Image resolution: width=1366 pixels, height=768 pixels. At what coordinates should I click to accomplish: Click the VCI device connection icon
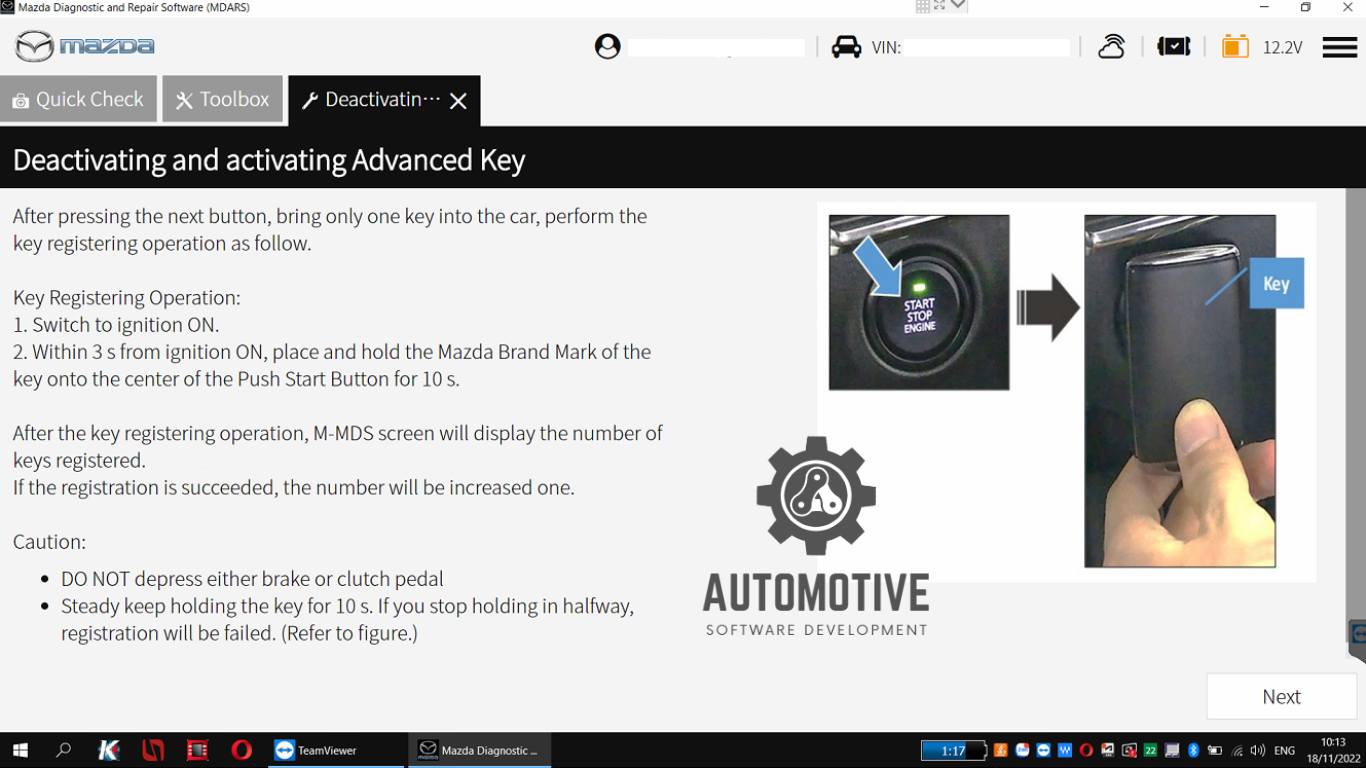(x=1173, y=47)
